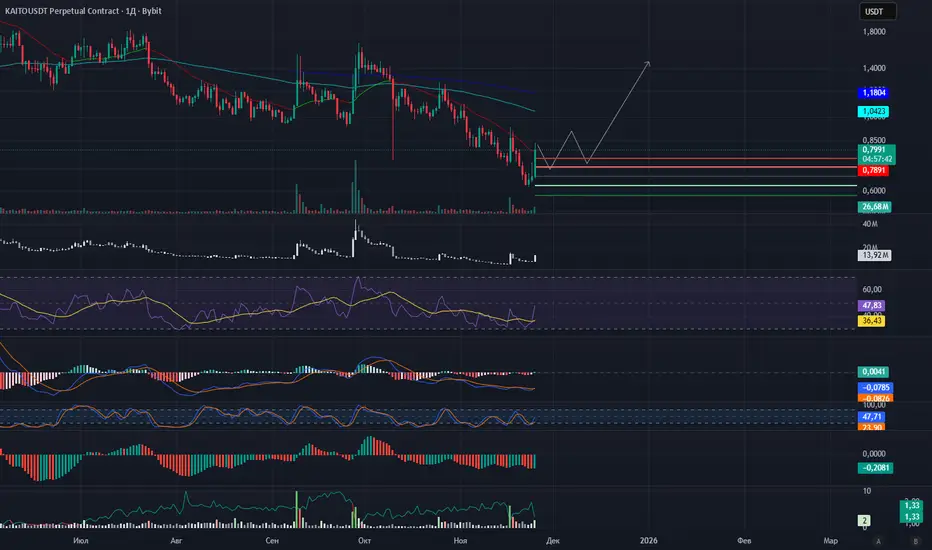Click the 26,68M volume value label
The image size is (932, 550).
pyautogui.click(x=874, y=207)
